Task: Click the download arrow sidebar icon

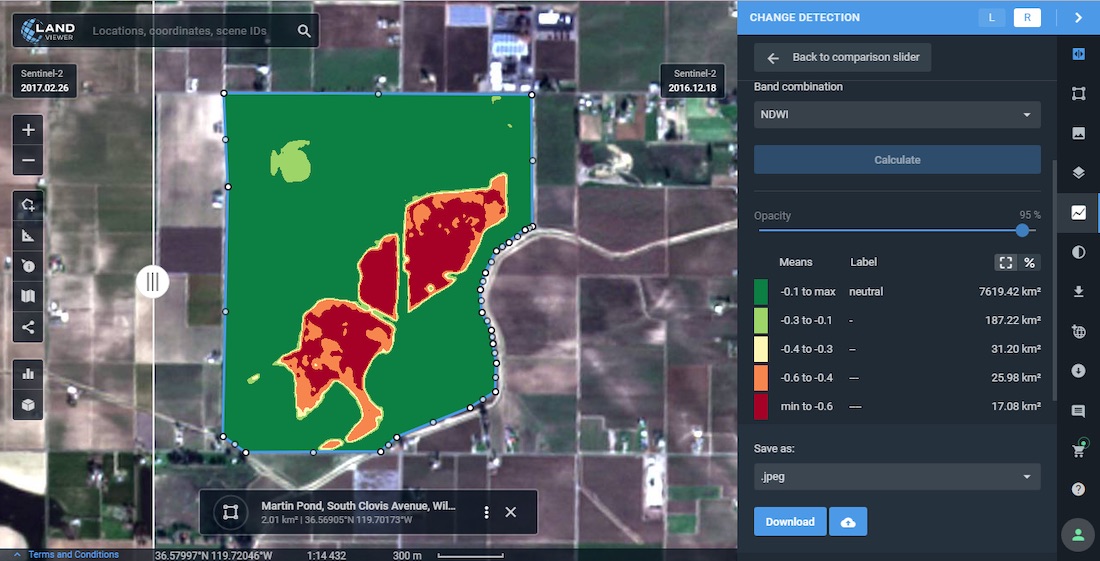Action: (1079, 292)
